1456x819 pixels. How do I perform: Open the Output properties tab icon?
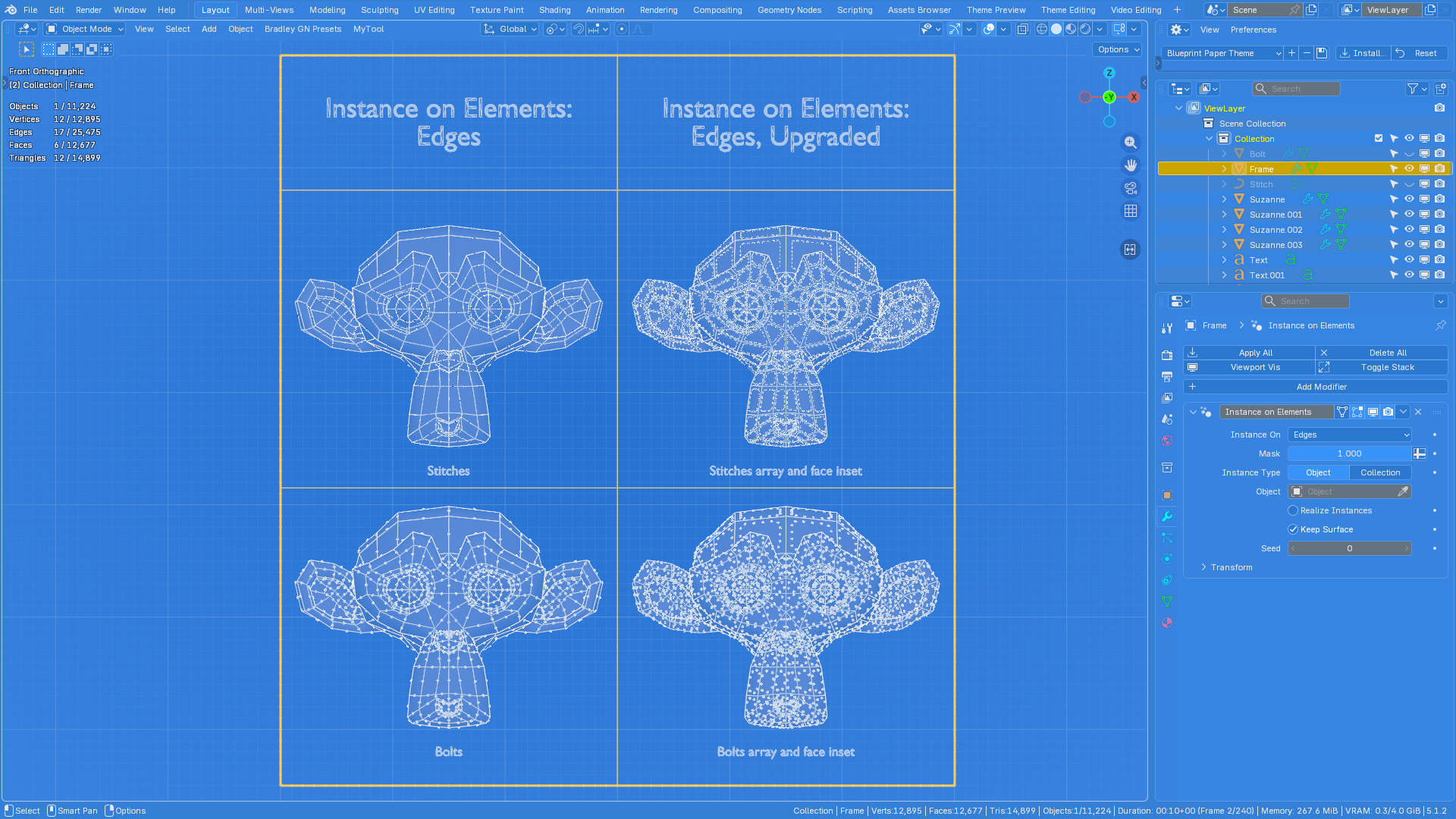(1167, 377)
